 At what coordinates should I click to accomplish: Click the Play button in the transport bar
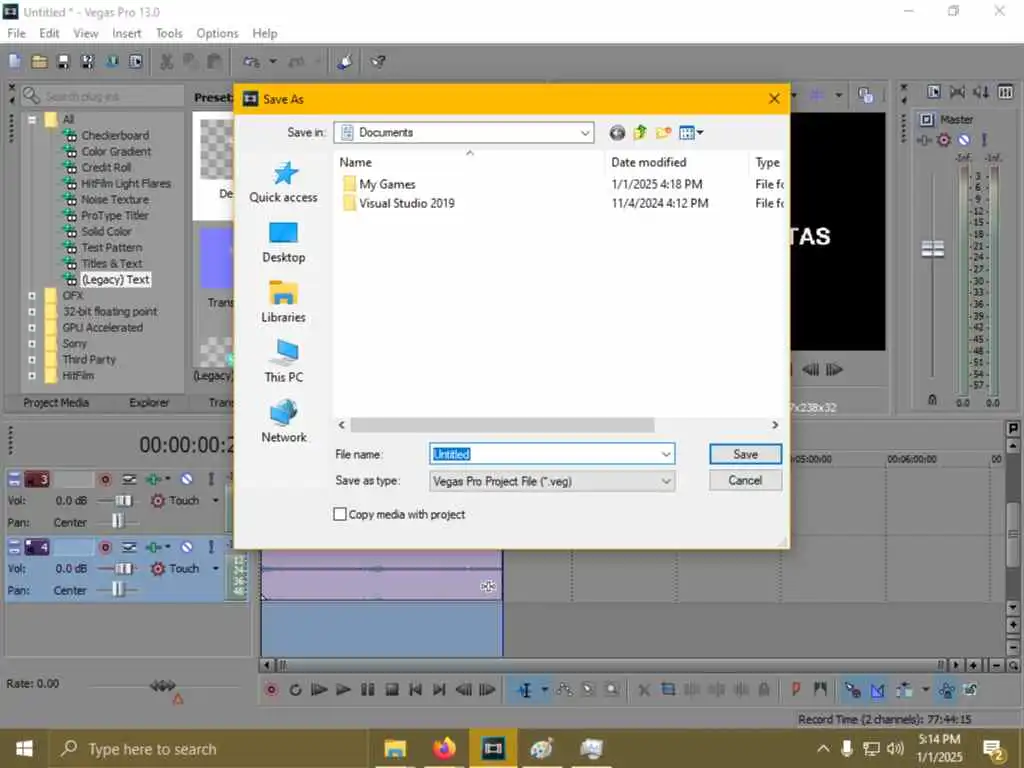point(343,690)
